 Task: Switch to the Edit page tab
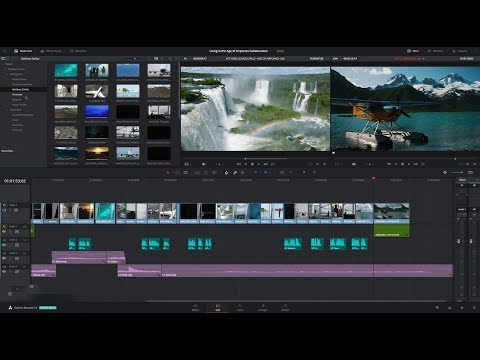point(218,307)
